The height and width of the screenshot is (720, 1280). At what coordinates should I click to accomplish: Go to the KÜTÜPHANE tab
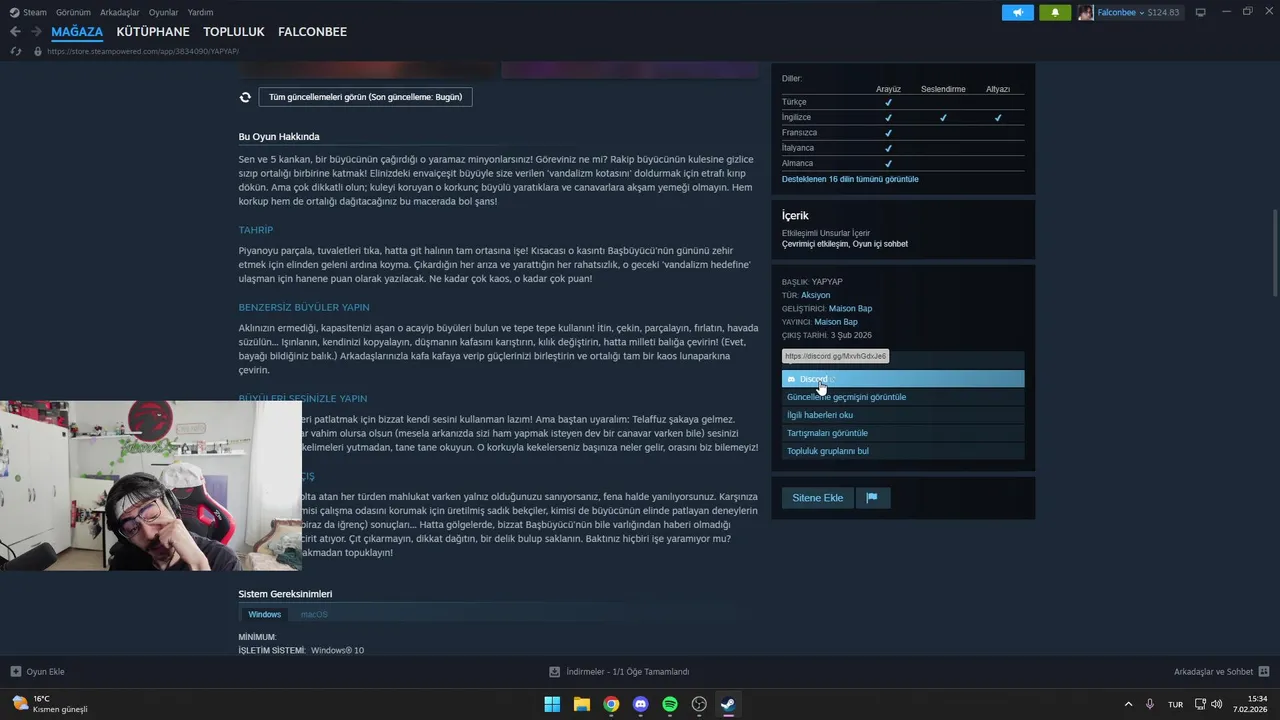click(x=153, y=32)
